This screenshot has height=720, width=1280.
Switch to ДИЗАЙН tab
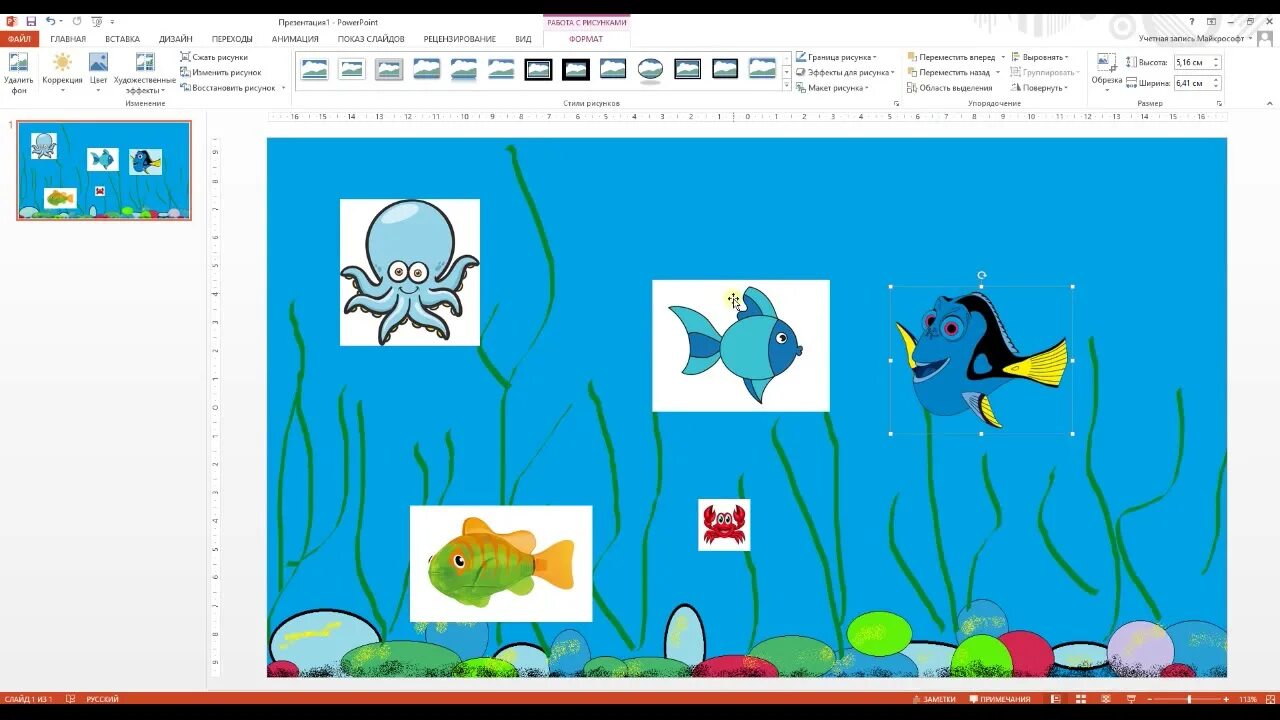pyautogui.click(x=175, y=39)
